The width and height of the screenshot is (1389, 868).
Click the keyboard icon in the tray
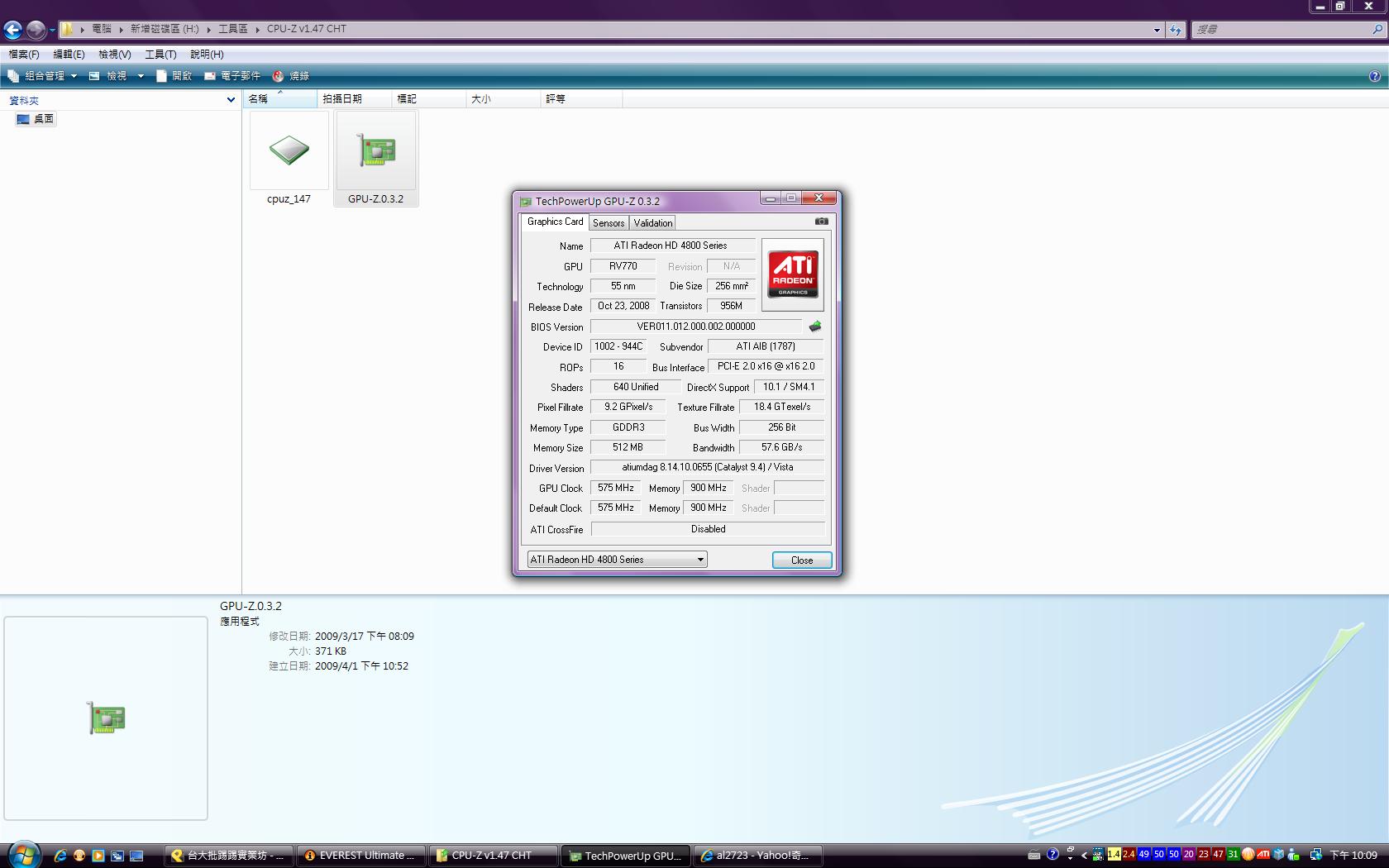coord(1033,856)
